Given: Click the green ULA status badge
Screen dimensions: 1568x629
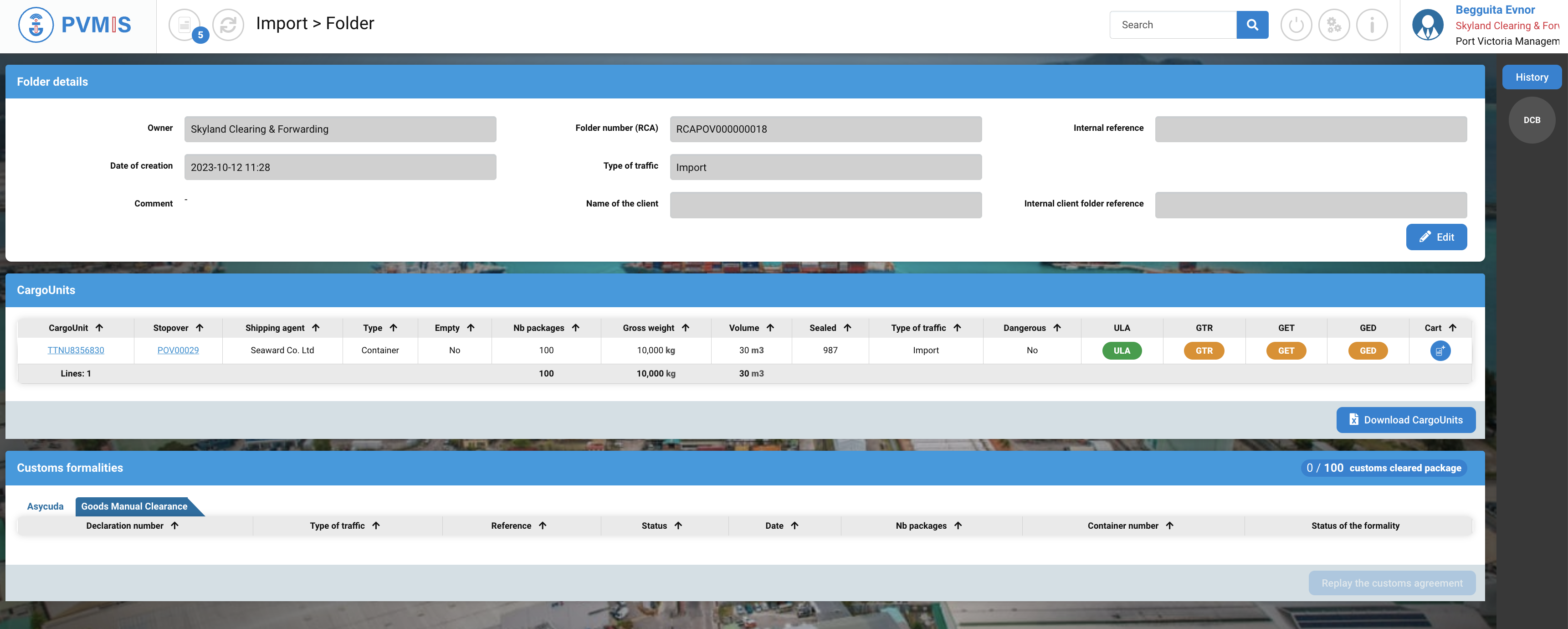Looking at the screenshot, I should point(1121,351).
